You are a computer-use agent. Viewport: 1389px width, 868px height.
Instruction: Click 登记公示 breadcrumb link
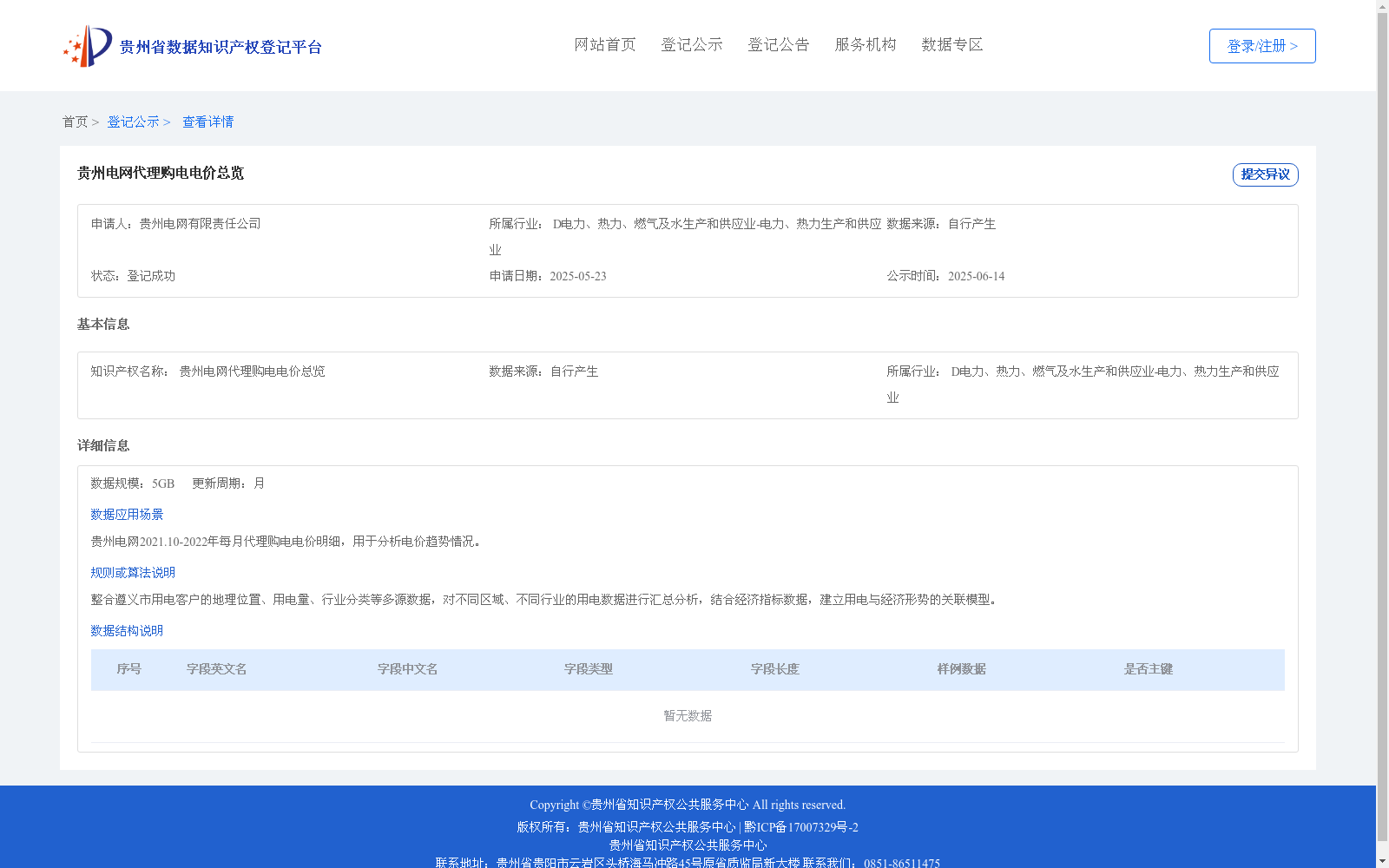(133, 122)
